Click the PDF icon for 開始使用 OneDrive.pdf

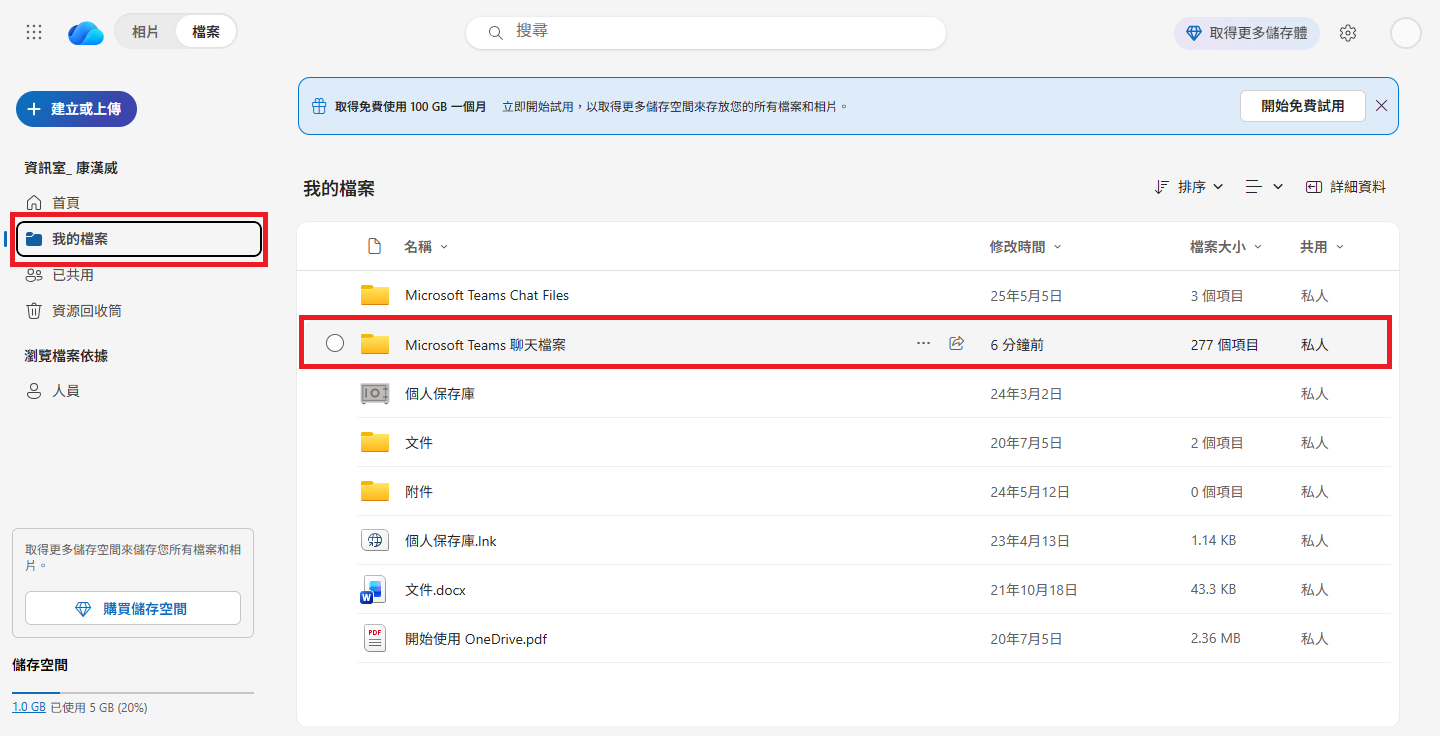click(x=374, y=639)
